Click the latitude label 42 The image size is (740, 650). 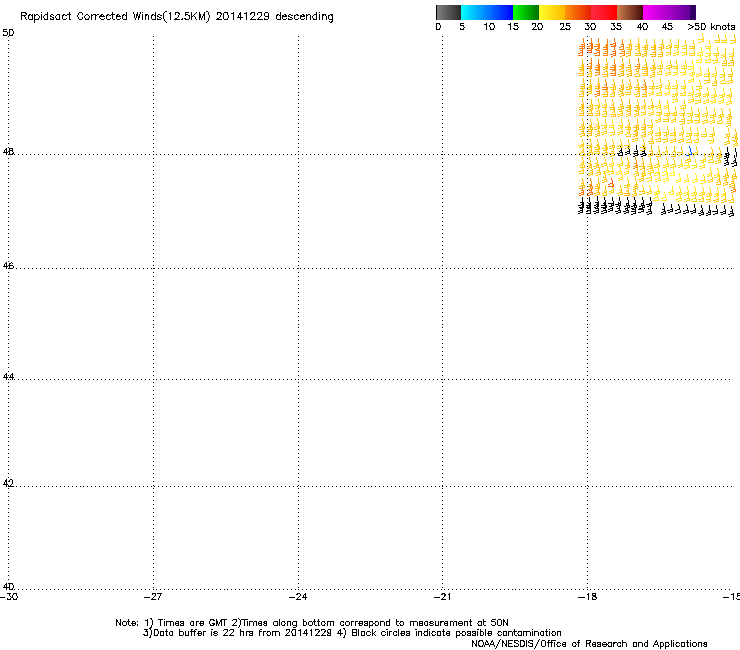tap(8, 483)
